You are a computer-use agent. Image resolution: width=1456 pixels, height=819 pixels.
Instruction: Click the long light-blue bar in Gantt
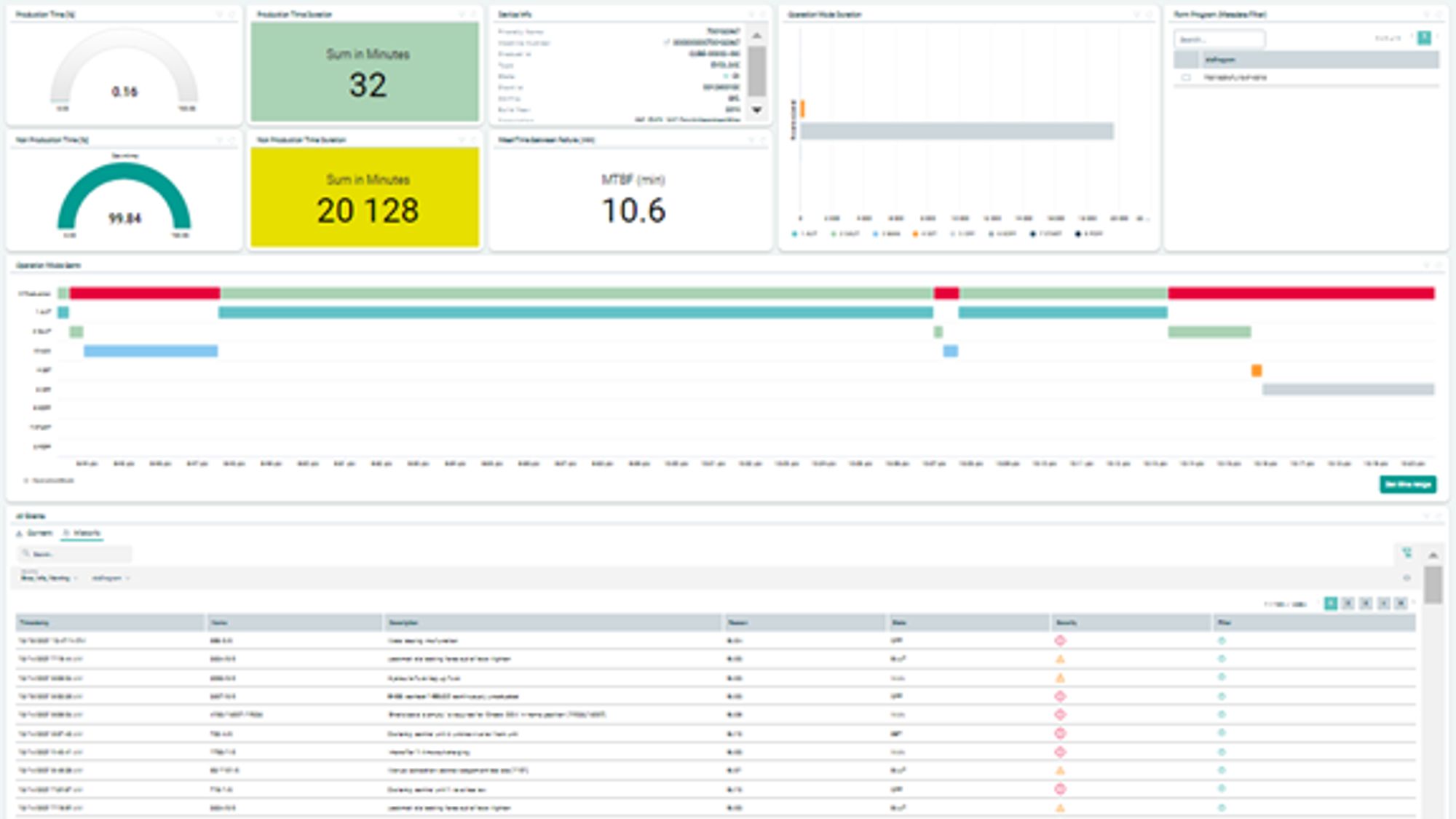pyautogui.click(x=151, y=351)
